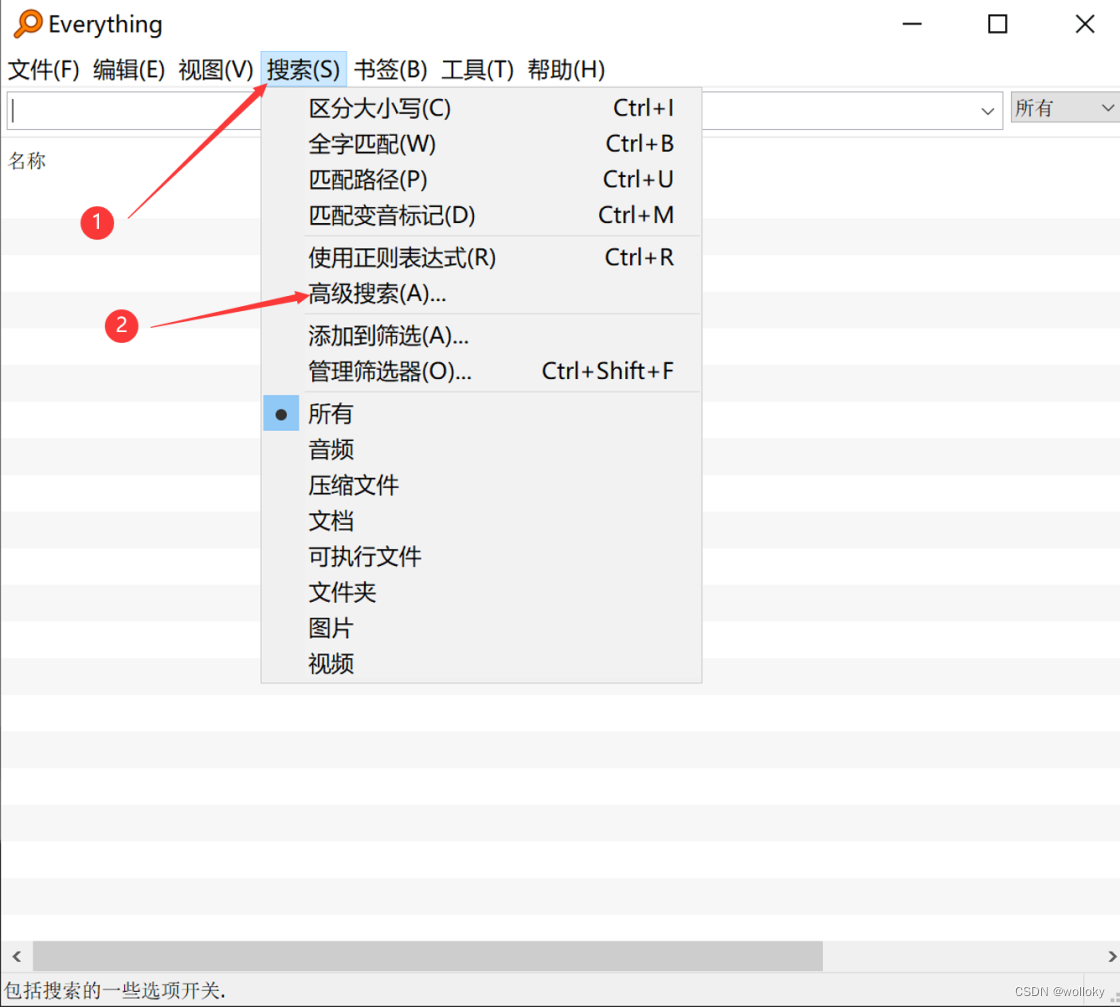Click the horizontal scrollbar right arrow
1120x1008 pixels.
[1111, 956]
